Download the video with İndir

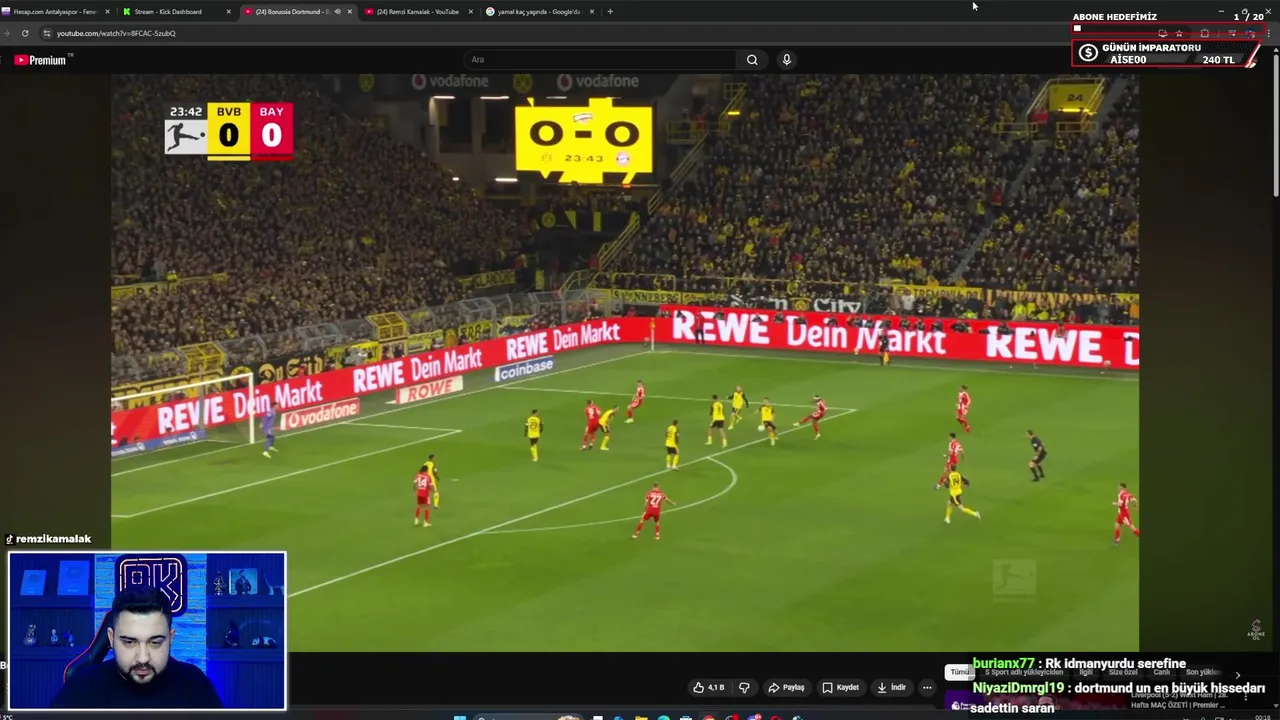891,687
